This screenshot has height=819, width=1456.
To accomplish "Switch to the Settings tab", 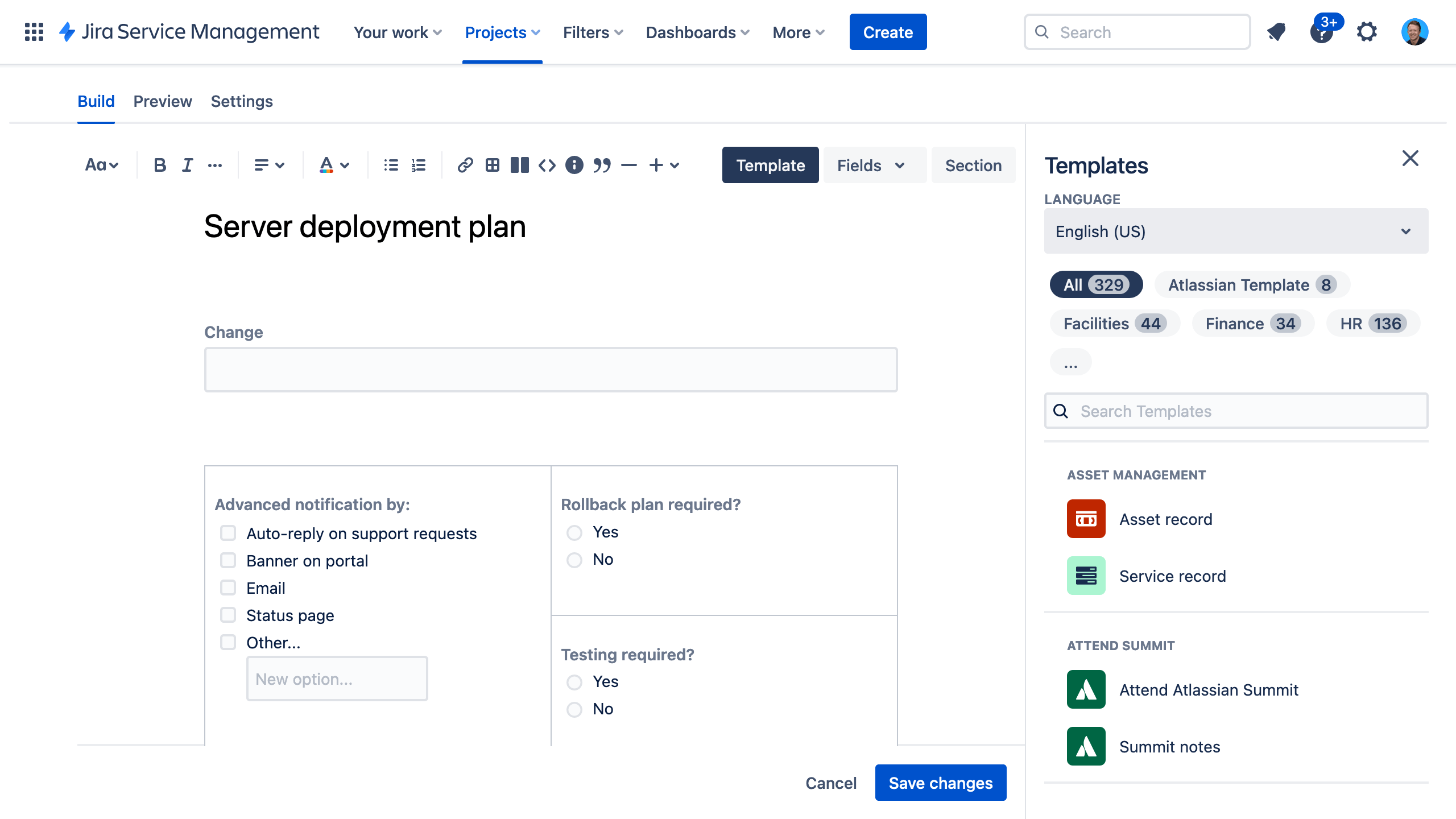I will 241,101.
